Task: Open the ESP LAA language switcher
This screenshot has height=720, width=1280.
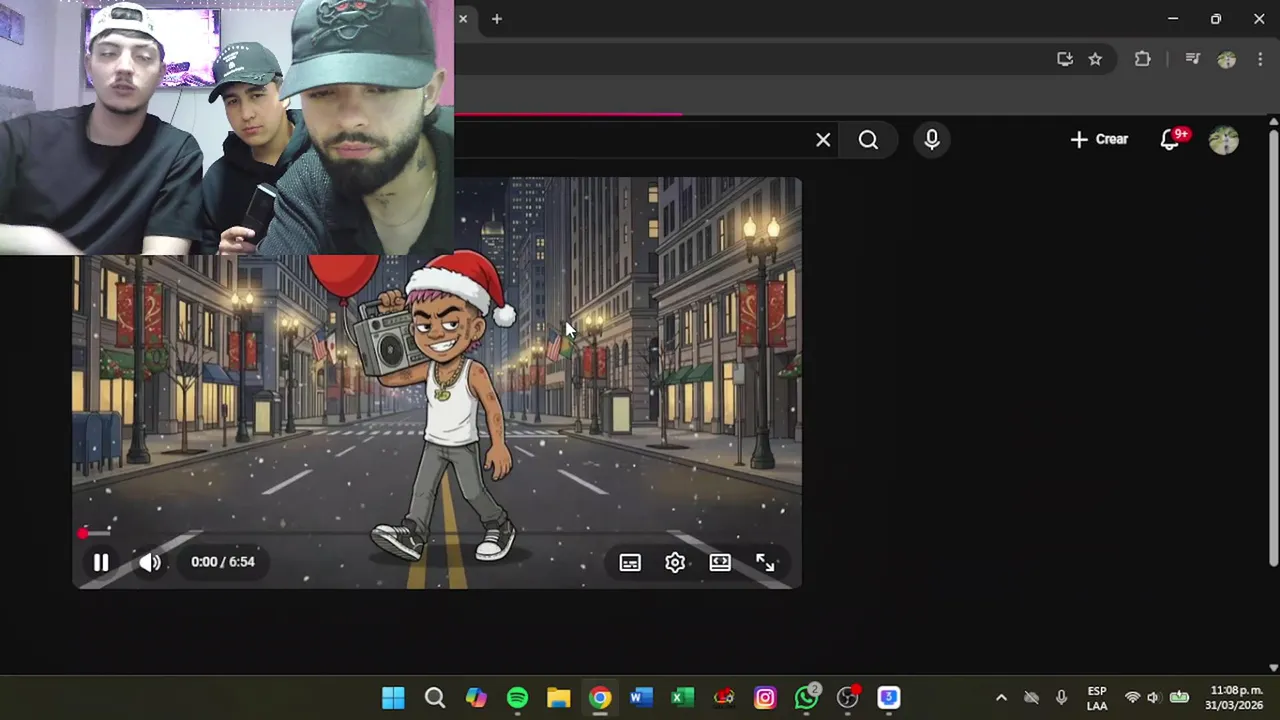Action: 1097,698
